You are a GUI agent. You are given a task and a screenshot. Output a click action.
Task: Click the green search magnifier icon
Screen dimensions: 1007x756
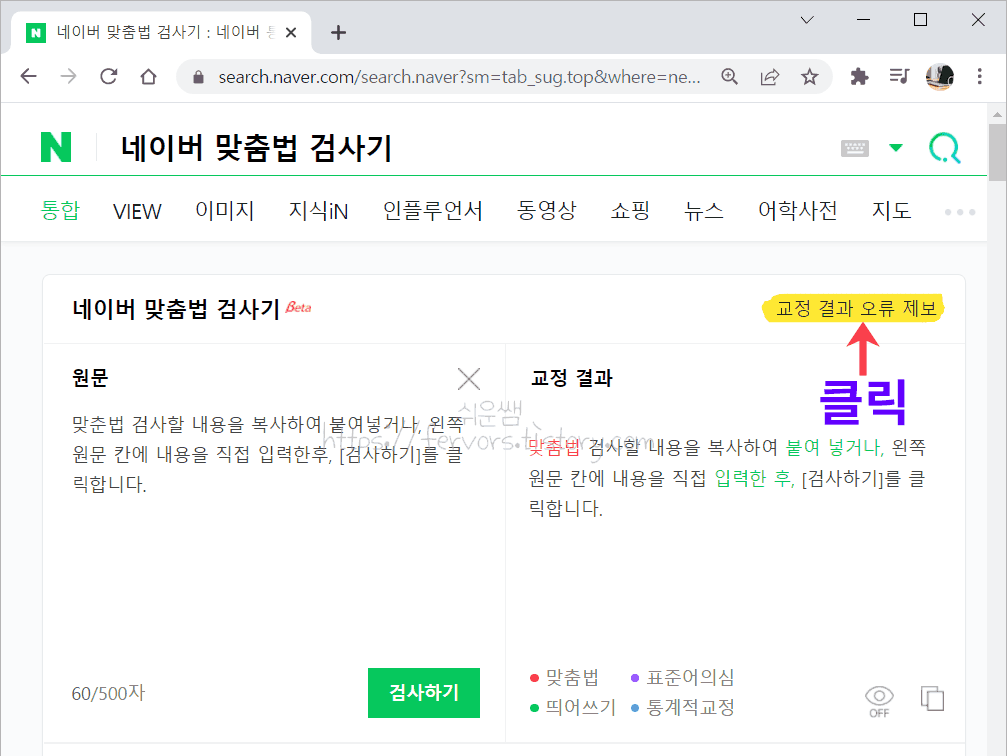point(945,148)
